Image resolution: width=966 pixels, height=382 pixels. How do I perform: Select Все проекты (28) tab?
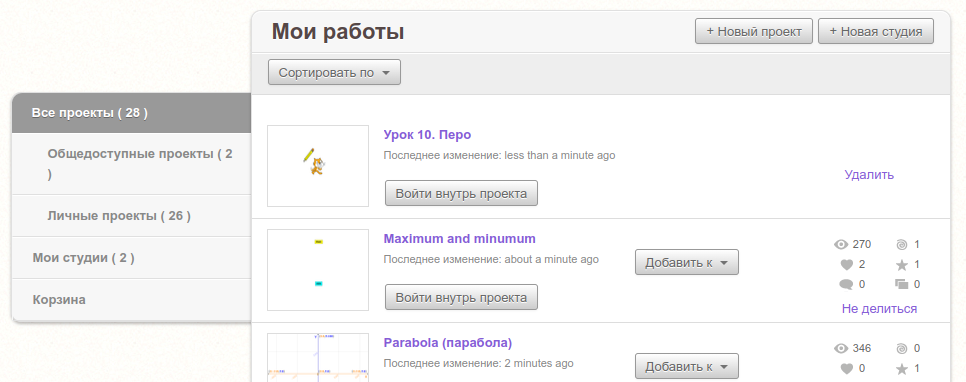pyautogui.click(x=132, y=113)
